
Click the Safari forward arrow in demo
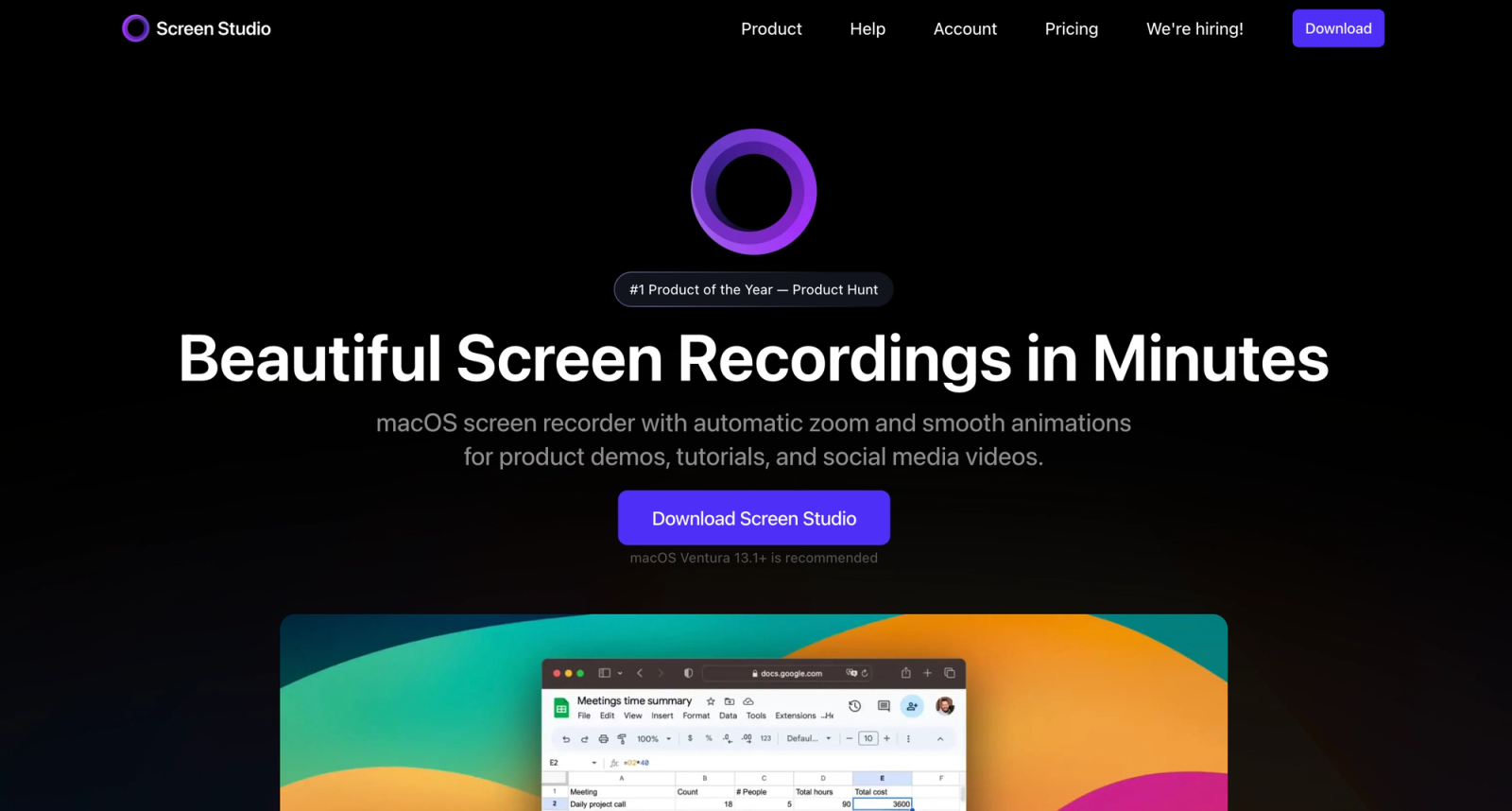click(x=661, y=673)
